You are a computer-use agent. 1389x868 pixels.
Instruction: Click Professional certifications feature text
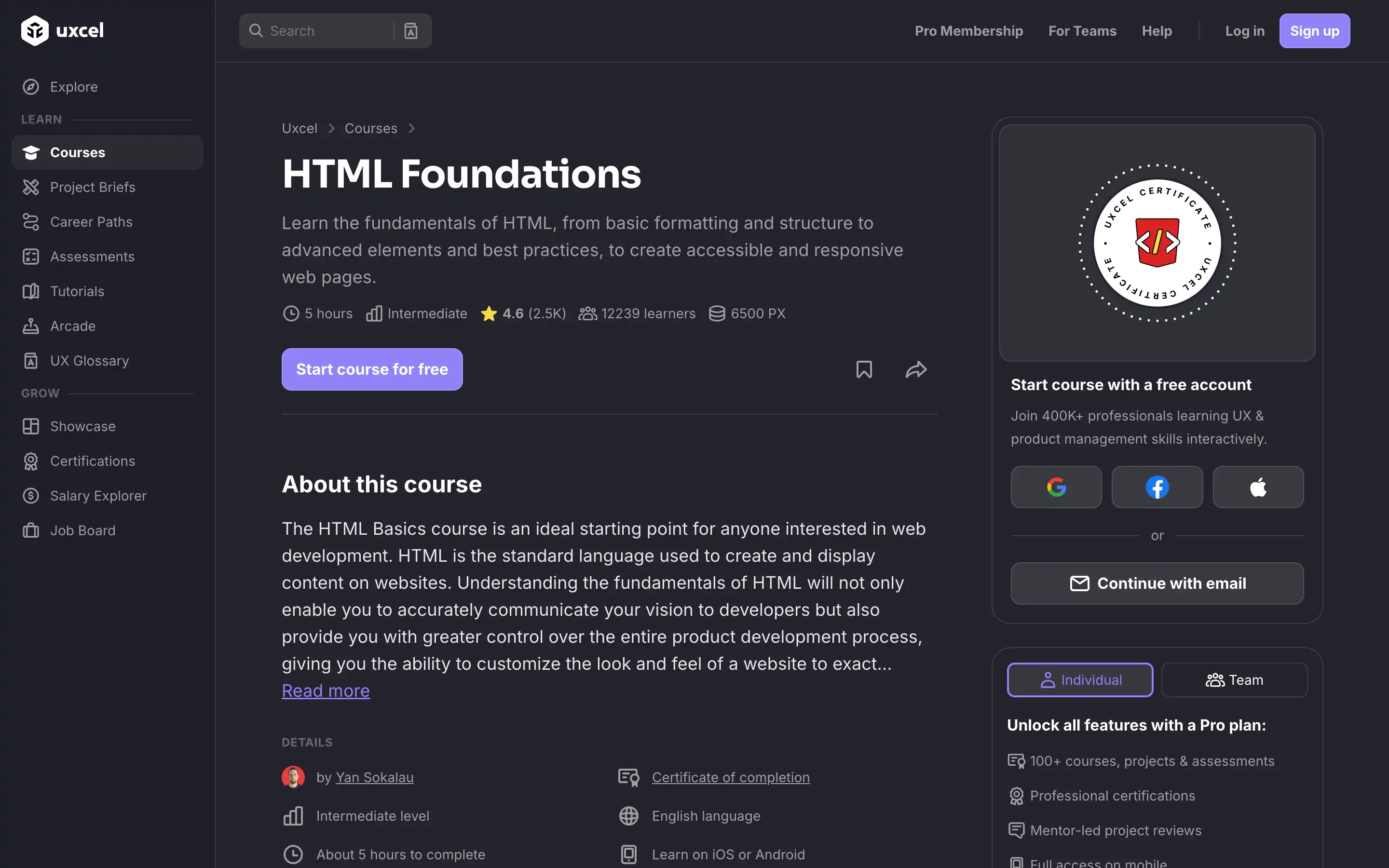point(1112,796)
